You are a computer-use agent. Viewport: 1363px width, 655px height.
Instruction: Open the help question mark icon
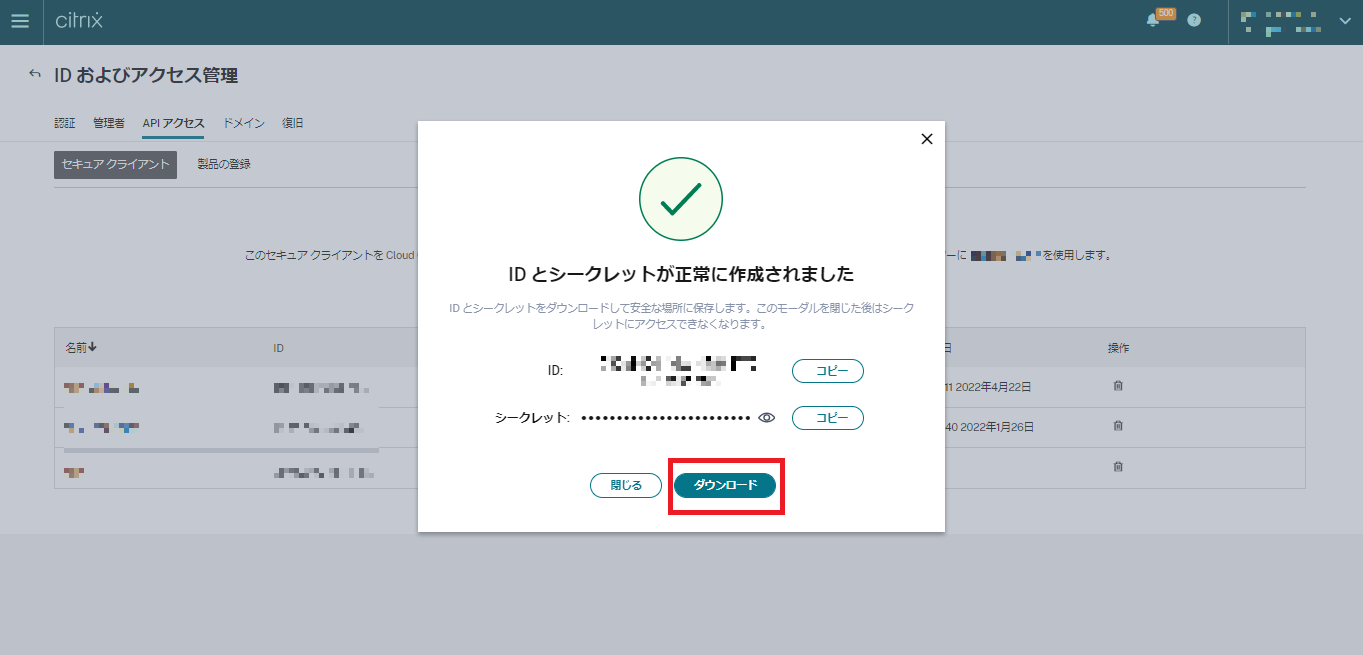coord(1192,21)
